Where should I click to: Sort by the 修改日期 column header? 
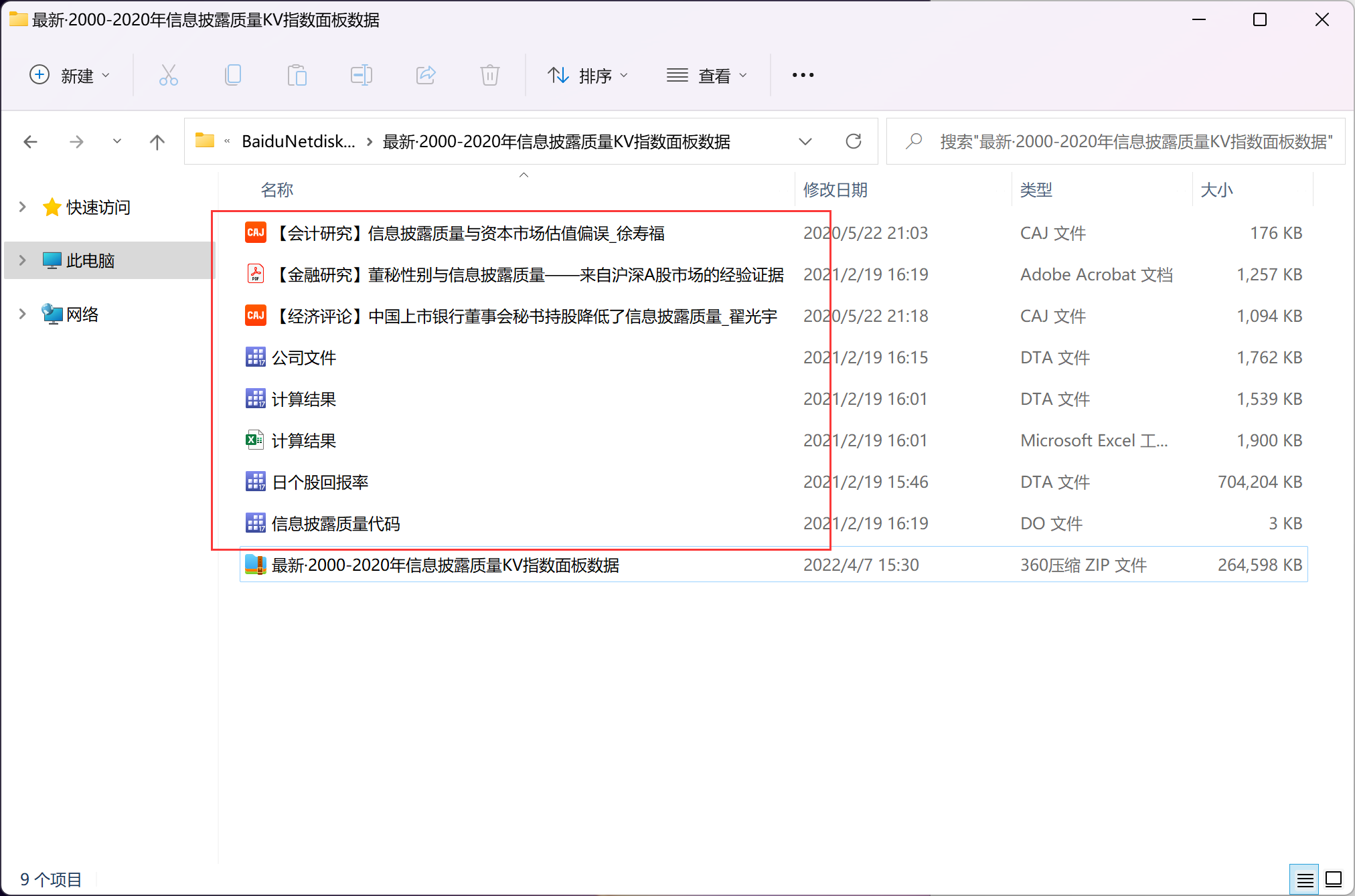[x=835, y=190]
